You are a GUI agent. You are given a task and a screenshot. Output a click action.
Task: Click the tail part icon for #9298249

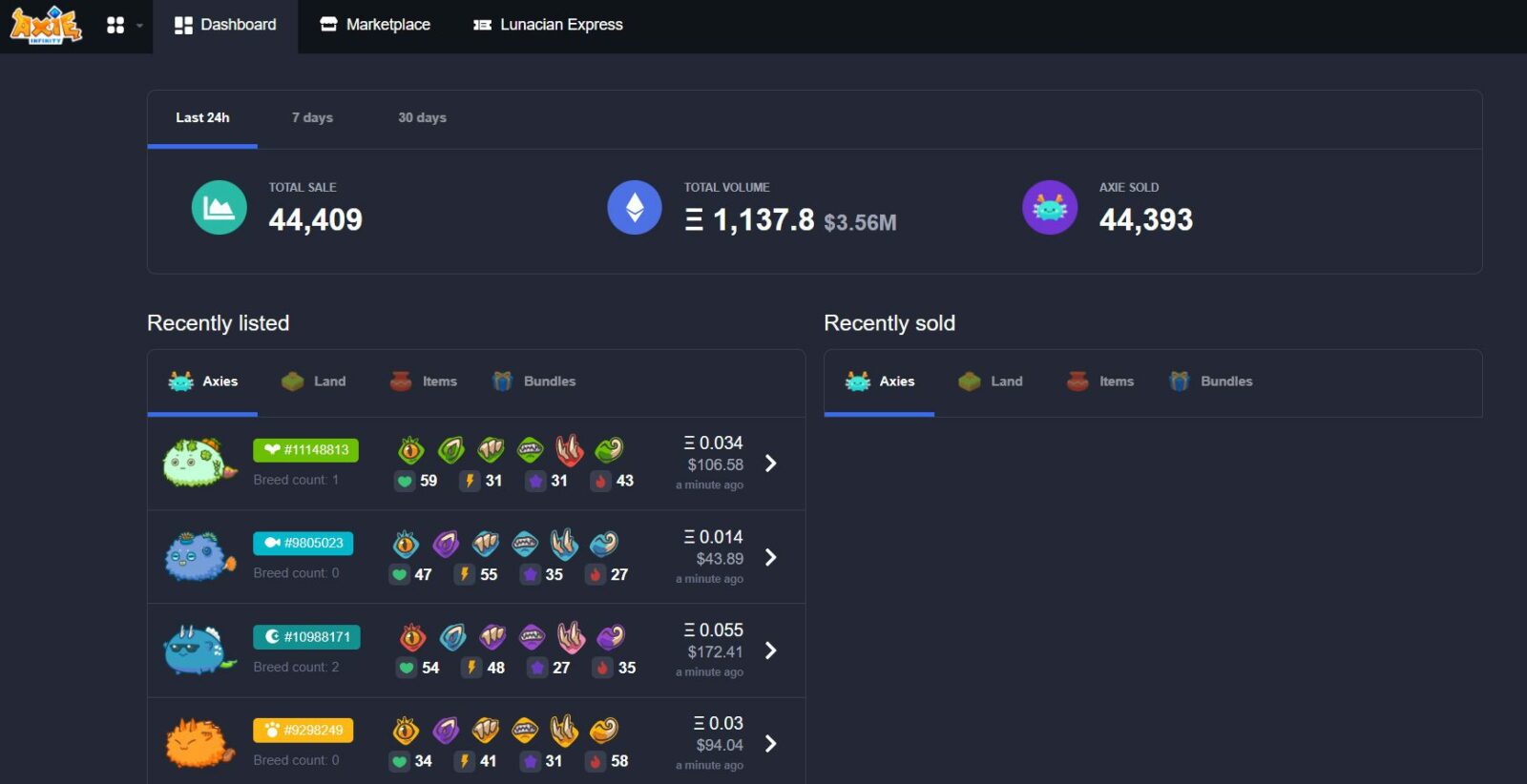[x=604, y=730]
